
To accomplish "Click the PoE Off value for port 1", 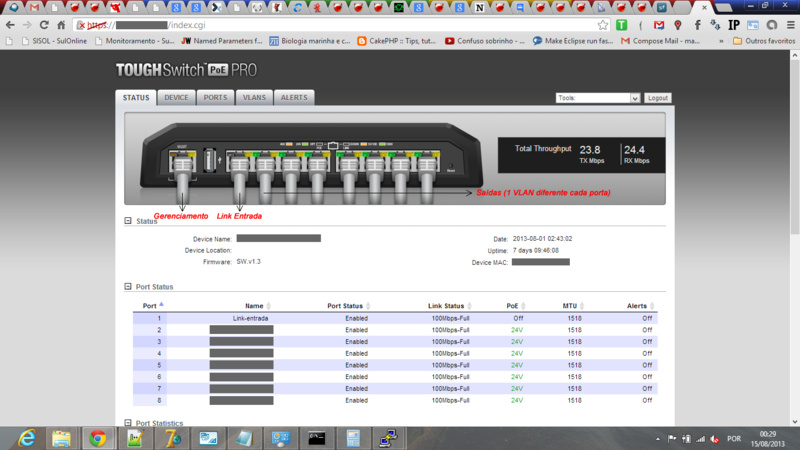I will pos(518,318).
